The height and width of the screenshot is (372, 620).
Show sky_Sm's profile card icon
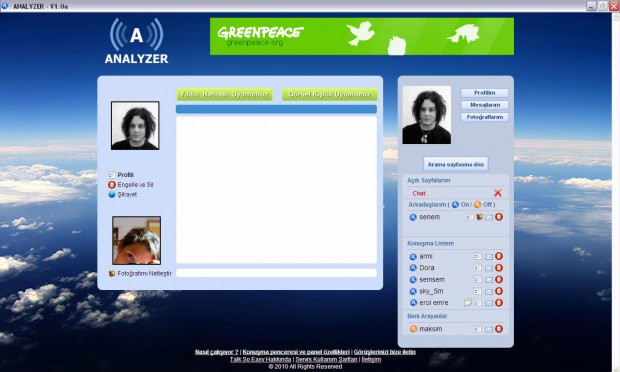pos(478,291)
